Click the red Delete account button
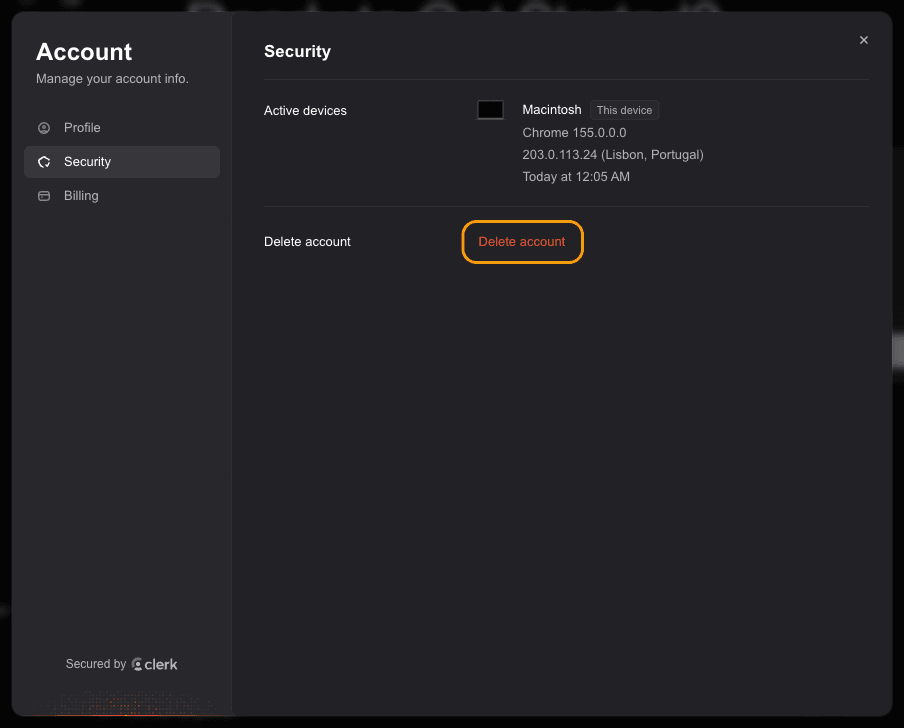This screenshot has height=728, width=904. coord(522,242)
